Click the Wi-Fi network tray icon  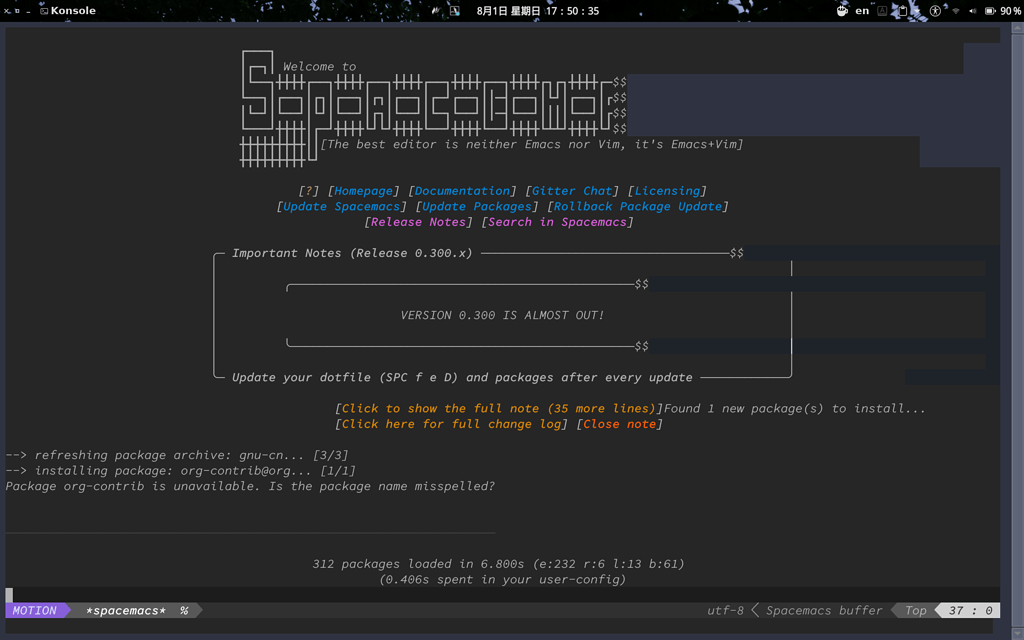[x=953, y=11]
